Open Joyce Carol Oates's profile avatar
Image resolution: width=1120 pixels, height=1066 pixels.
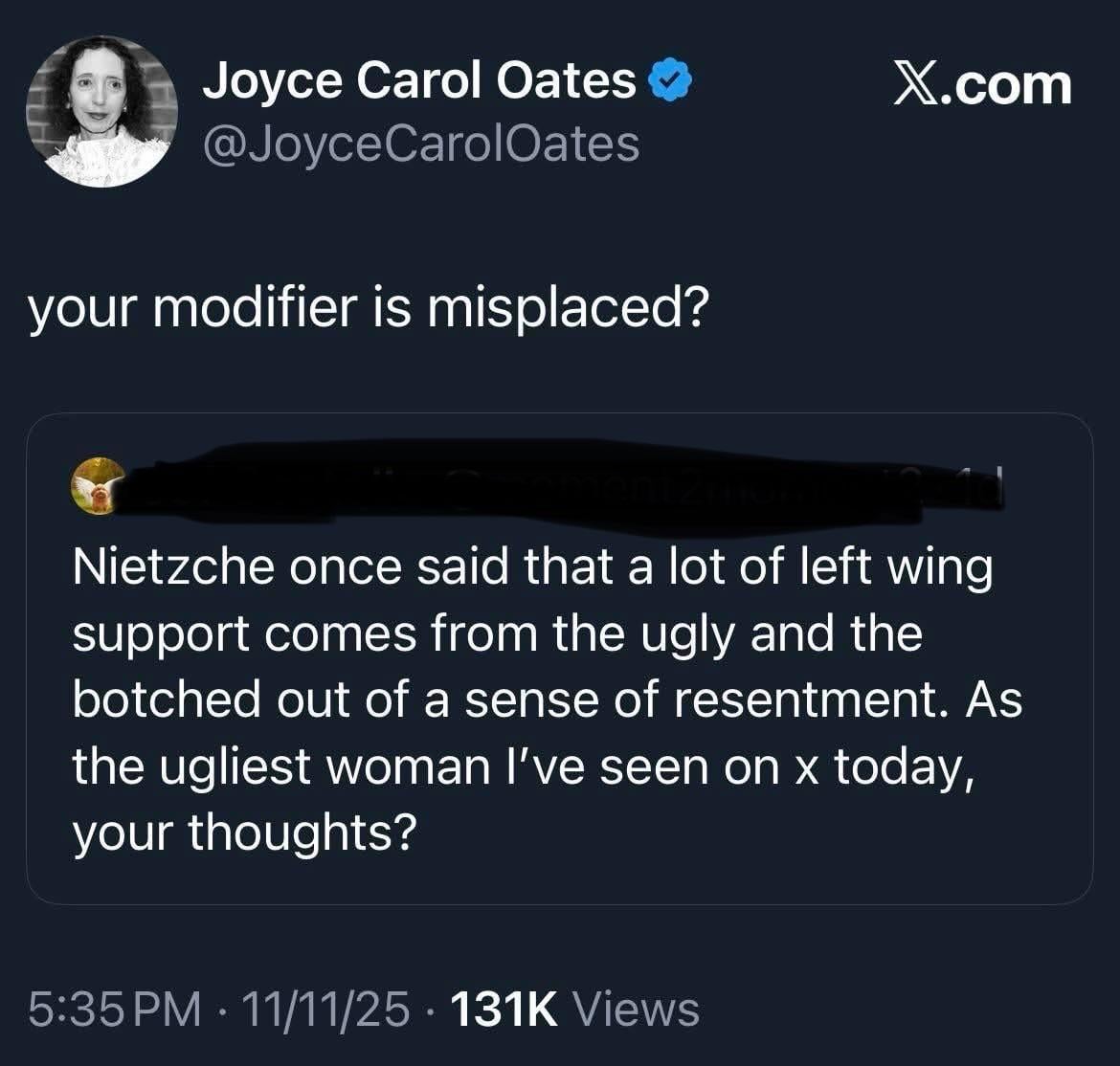(x=101, y=111)
